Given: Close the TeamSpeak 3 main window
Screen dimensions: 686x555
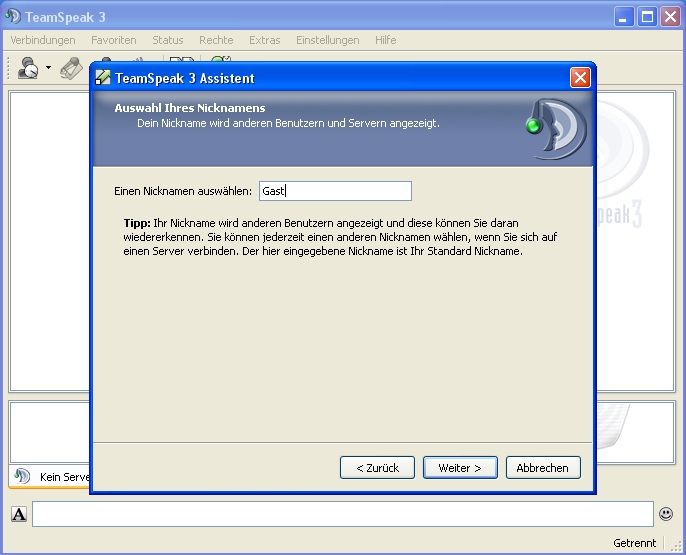Looking at the screenshot, I should (x=670, y=17).
